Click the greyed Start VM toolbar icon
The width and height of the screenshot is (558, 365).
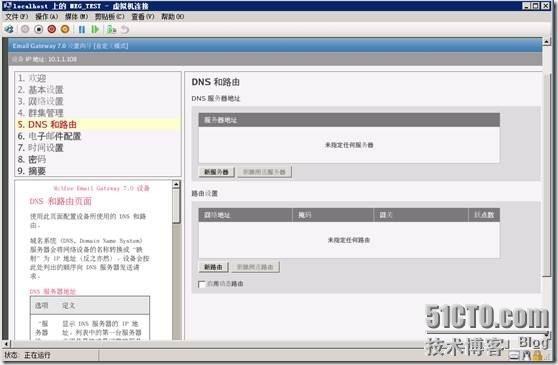click(x=25, y=30)
